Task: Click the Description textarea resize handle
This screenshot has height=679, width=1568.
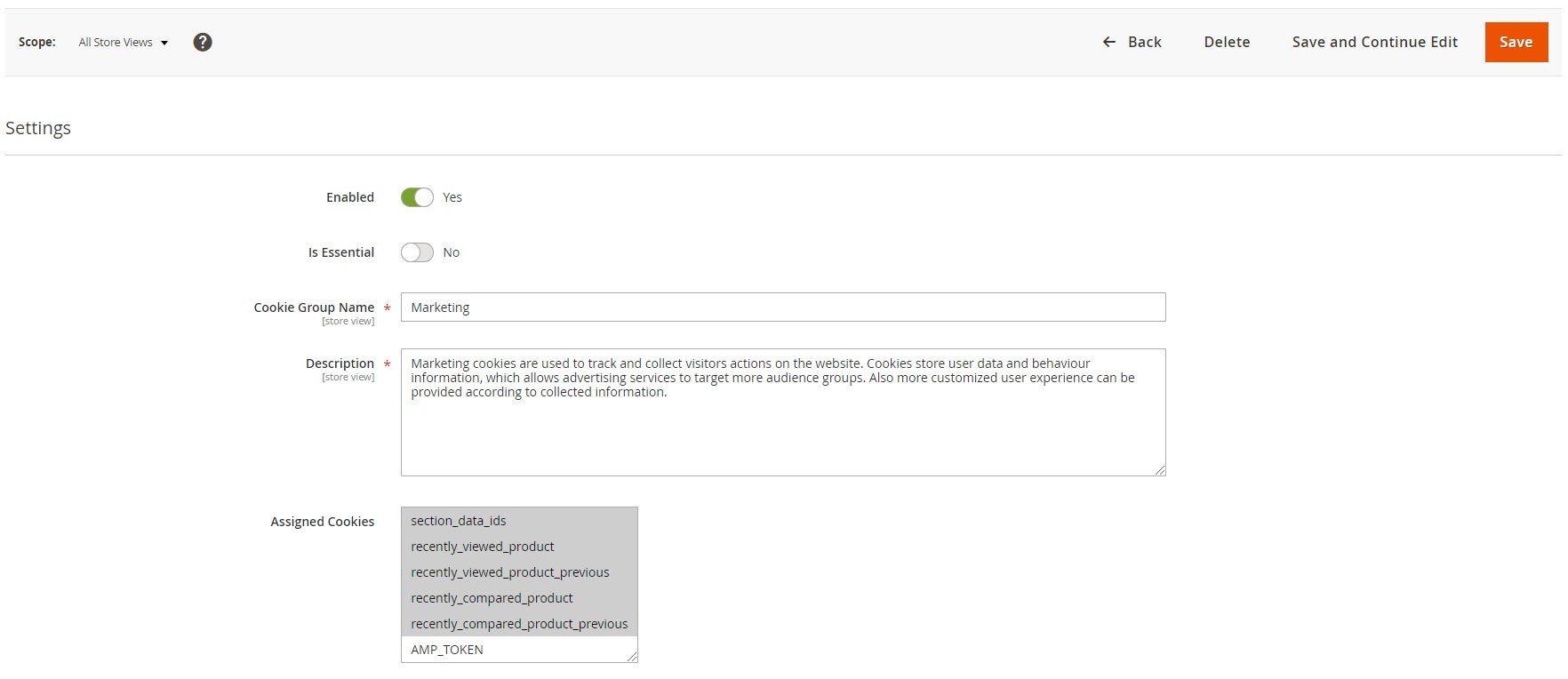Action: (1160, 470)
